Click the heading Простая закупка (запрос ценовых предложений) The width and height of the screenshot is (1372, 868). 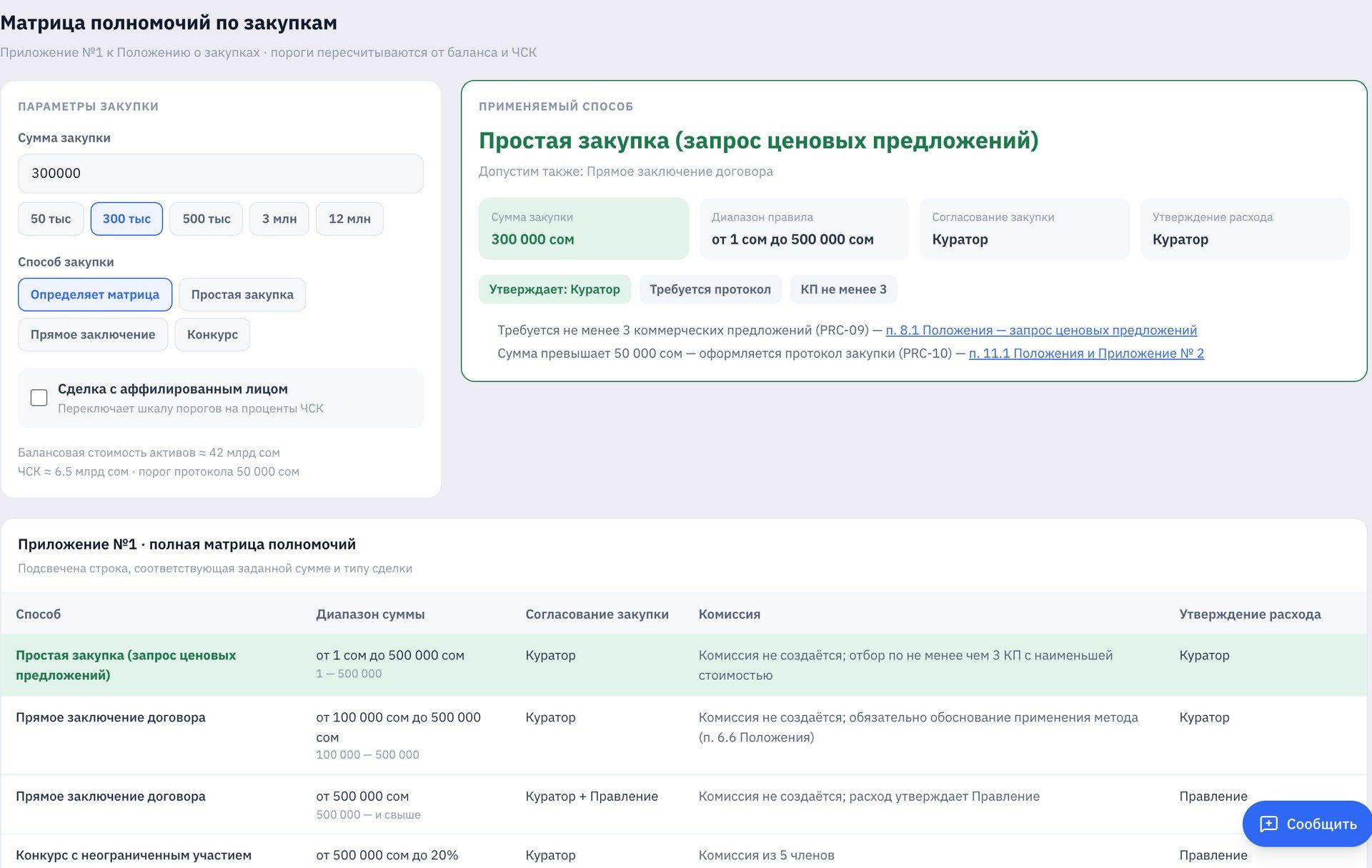[x=758, y=141]
